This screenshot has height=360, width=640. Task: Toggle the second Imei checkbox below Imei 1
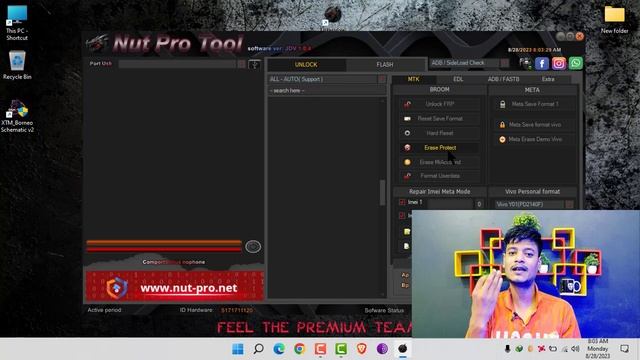click(402, 215)
